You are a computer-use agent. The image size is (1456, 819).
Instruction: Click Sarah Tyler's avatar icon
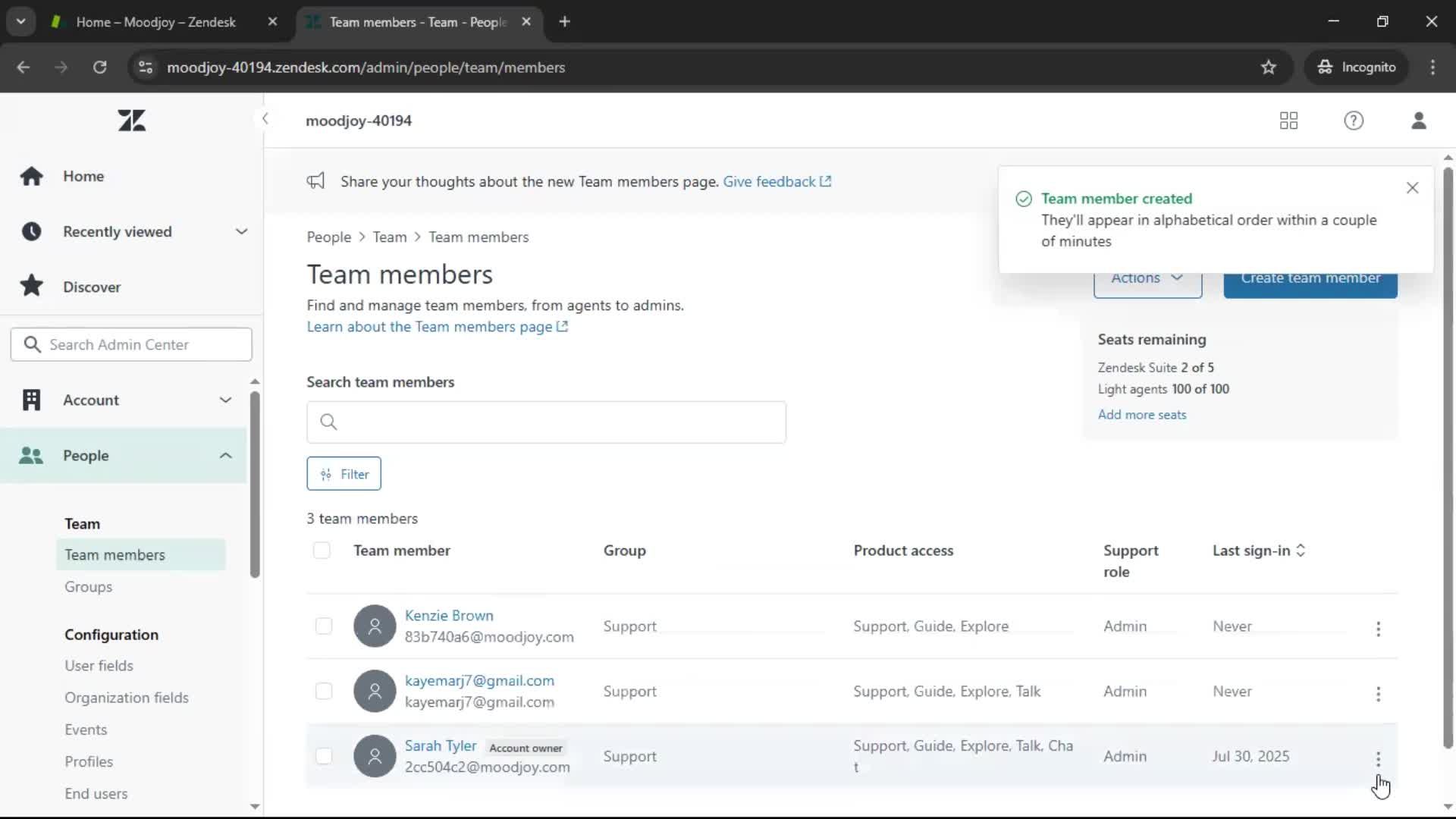coord(375,756)
